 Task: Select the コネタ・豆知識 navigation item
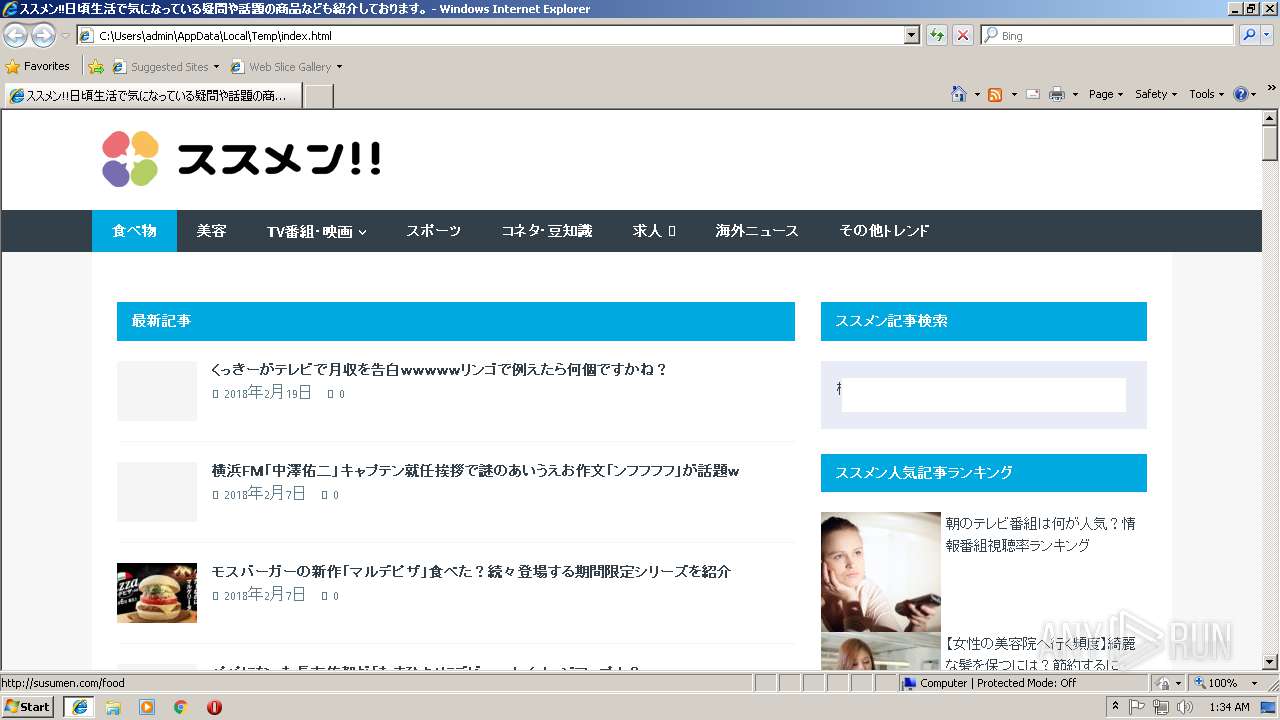(546, 231)
